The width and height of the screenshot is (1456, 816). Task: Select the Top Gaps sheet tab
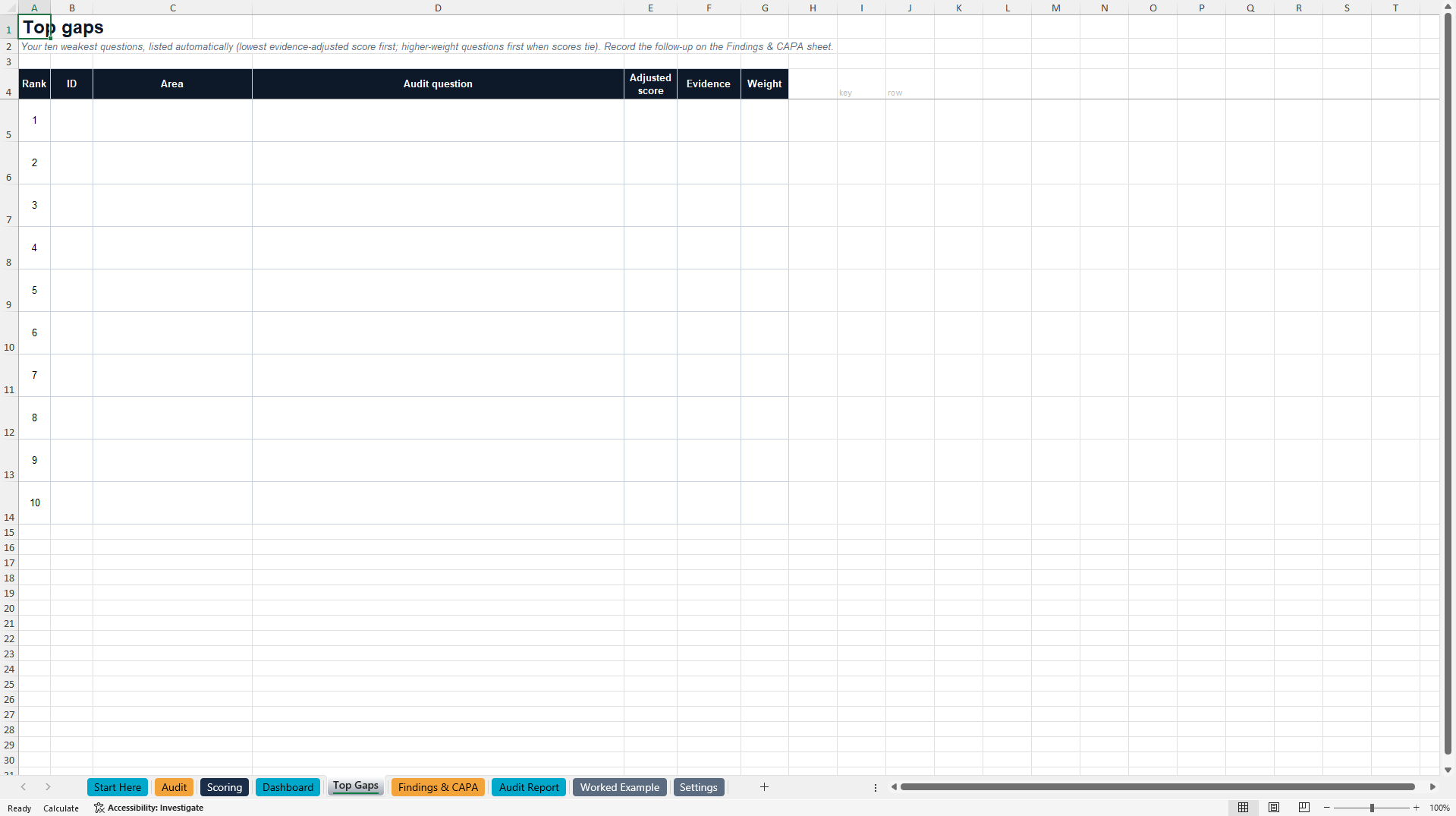click(356, 786)
